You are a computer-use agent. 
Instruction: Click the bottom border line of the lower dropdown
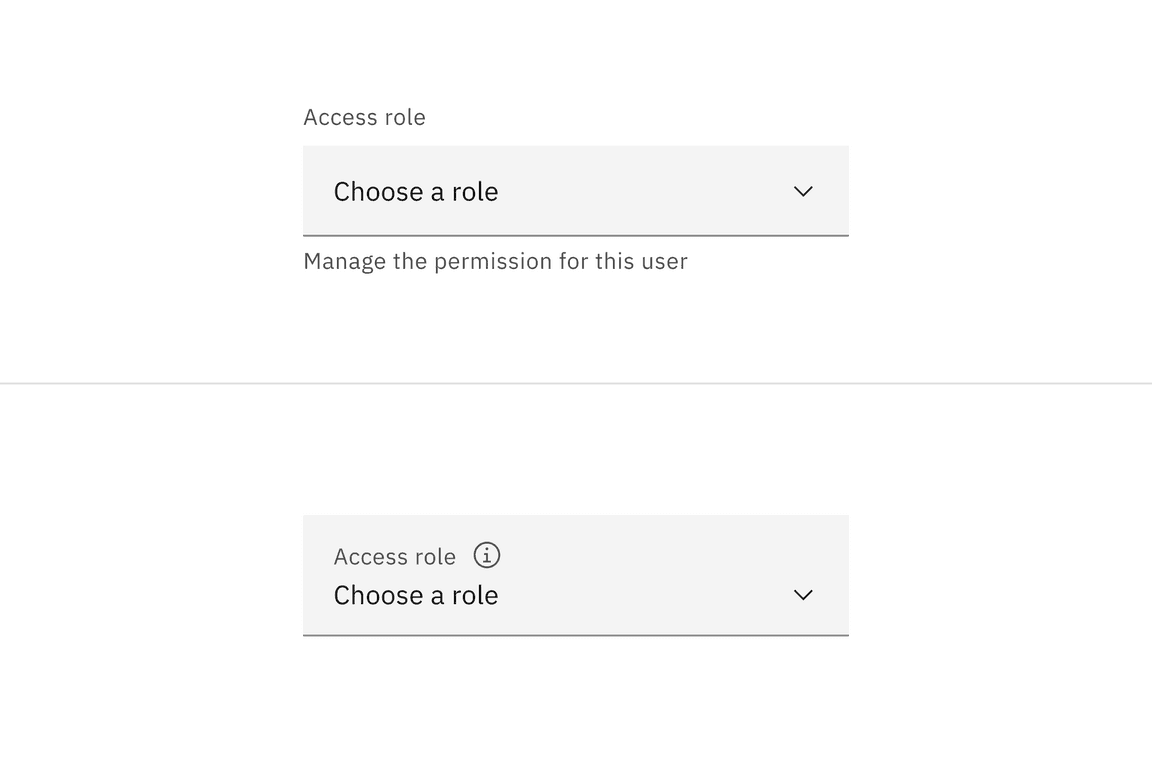(x=576, y=635)
